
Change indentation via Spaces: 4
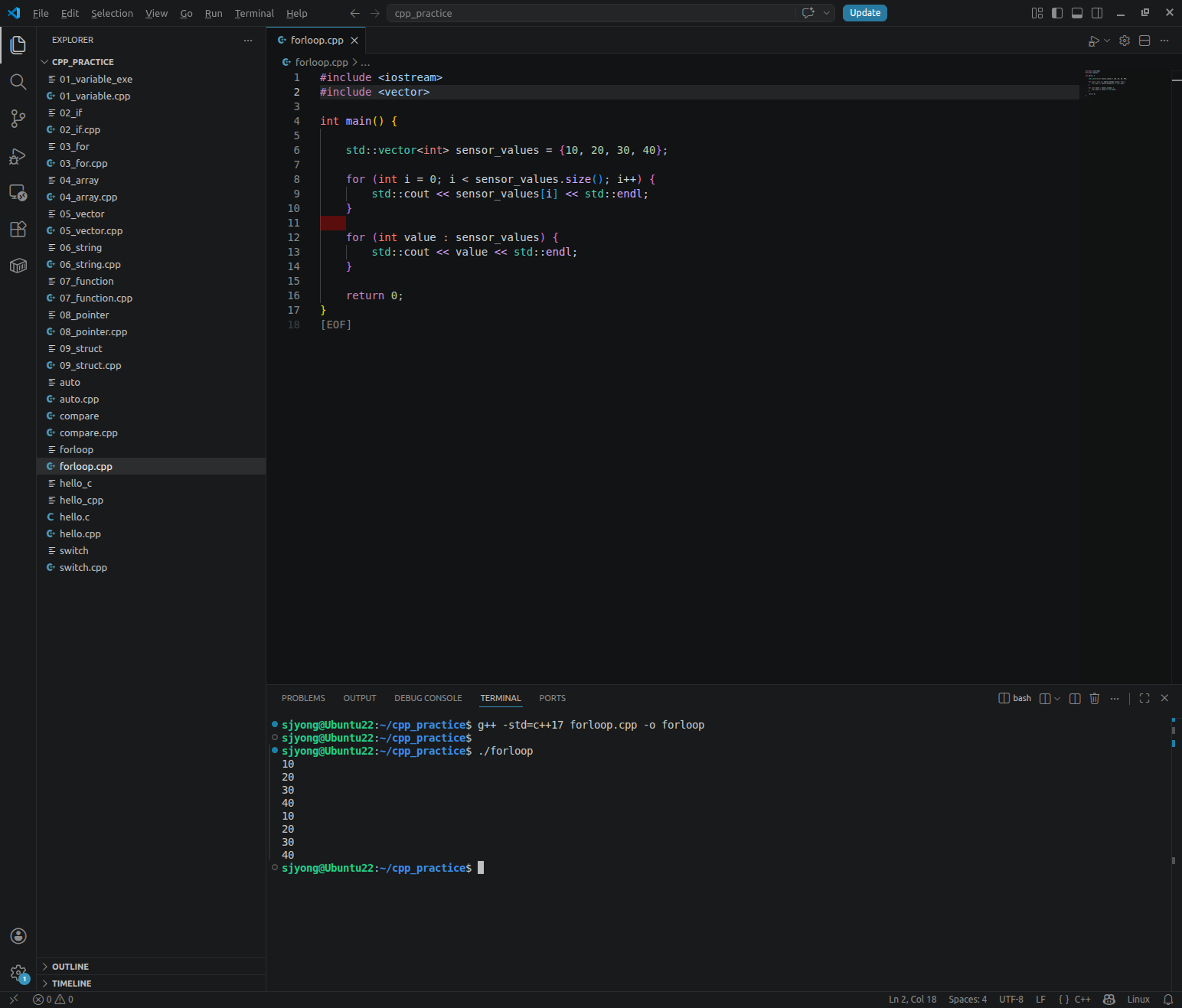(x=968, y=1000)
